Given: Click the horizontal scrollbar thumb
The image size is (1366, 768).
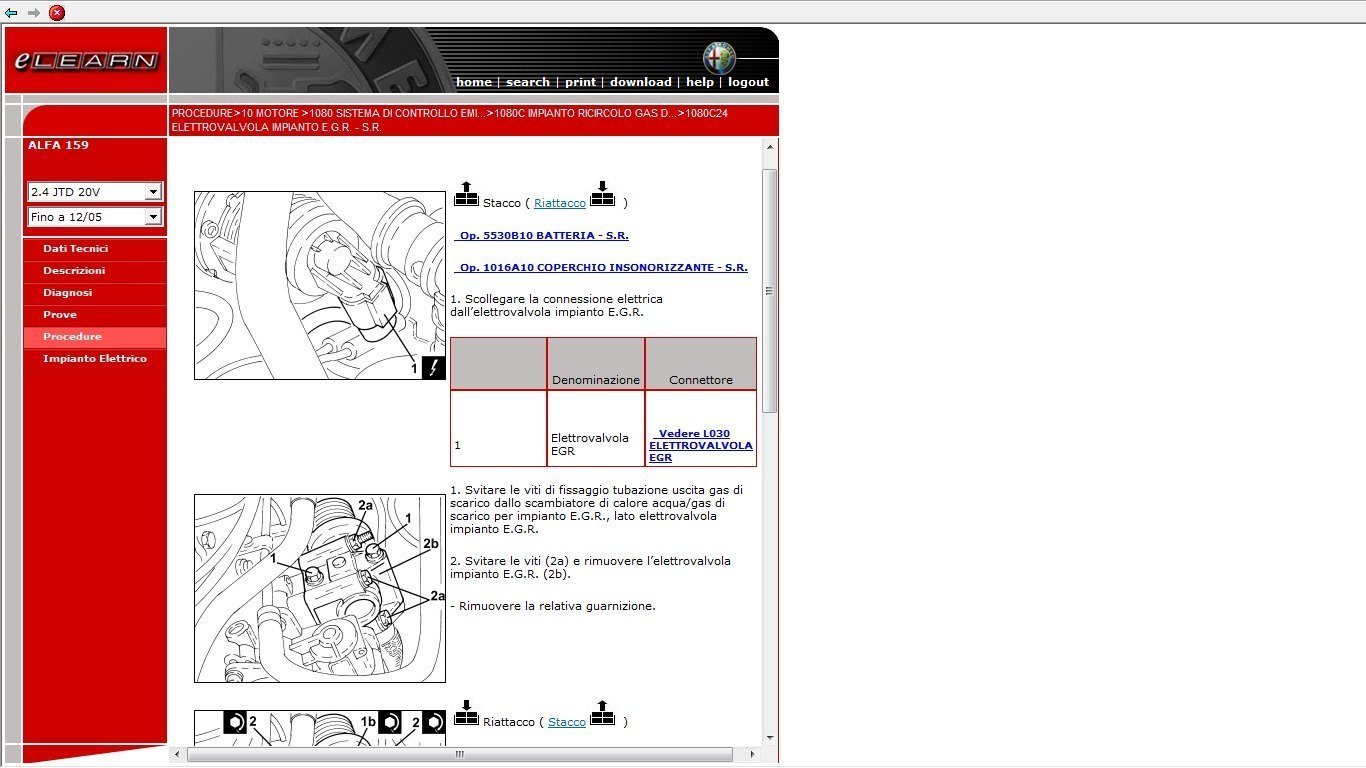Looking at the screenshot, I should [460, 755].
